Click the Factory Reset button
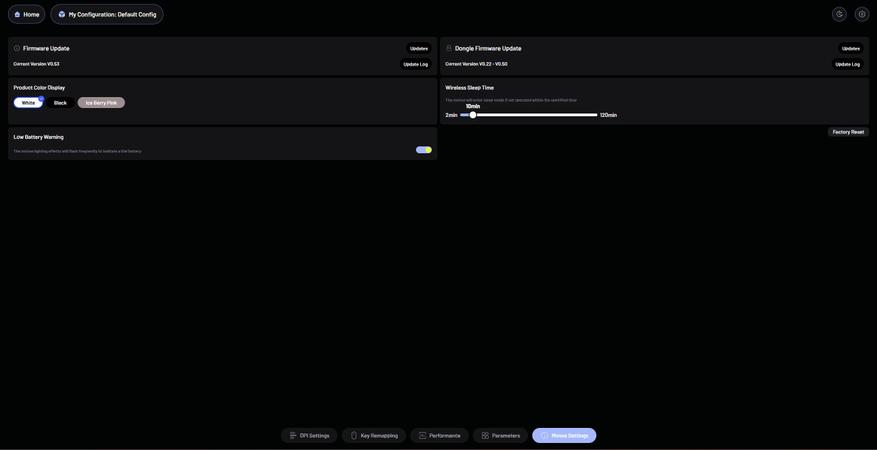Screen dimensions: 877x450 click(x=848, y=132)
